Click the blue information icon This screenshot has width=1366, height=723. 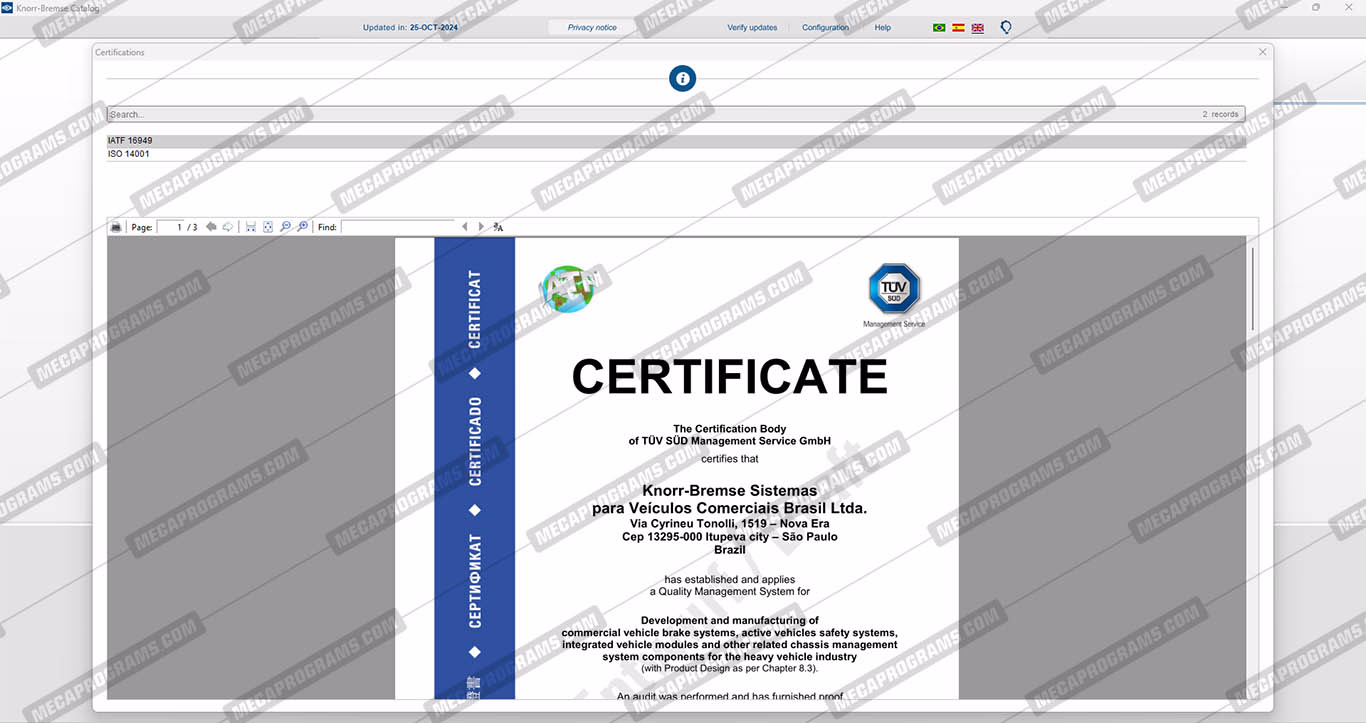(x=682, y=78)
